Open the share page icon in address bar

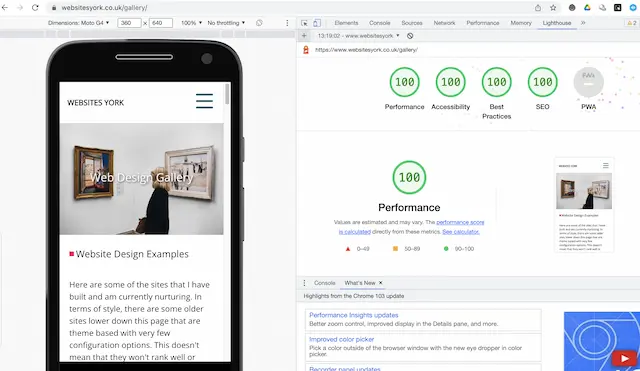pyautogui.click(x=538, y=8)
